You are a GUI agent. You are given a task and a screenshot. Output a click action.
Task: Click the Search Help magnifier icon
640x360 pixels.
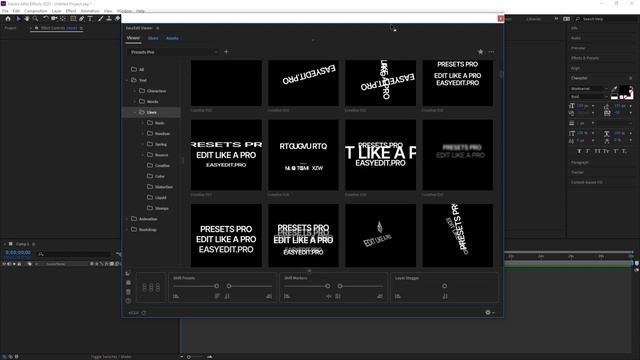point(578,19)
